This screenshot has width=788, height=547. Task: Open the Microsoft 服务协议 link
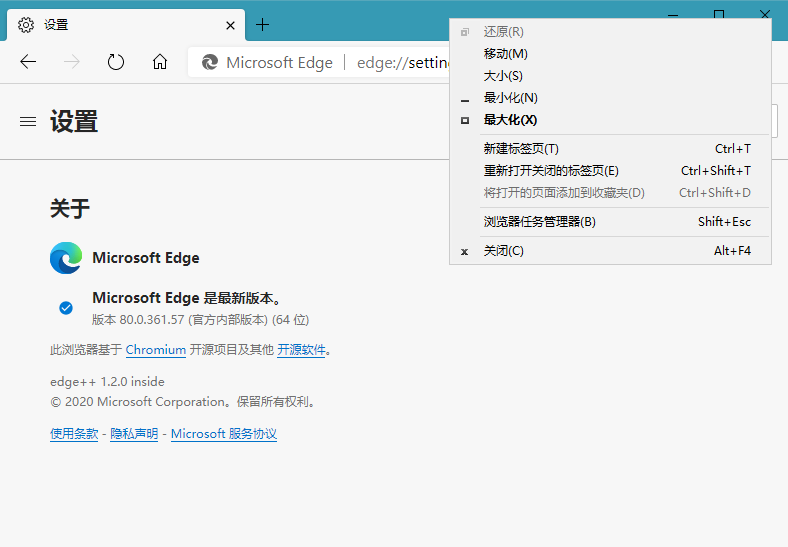pyautogui.click(x=224, y=434)
